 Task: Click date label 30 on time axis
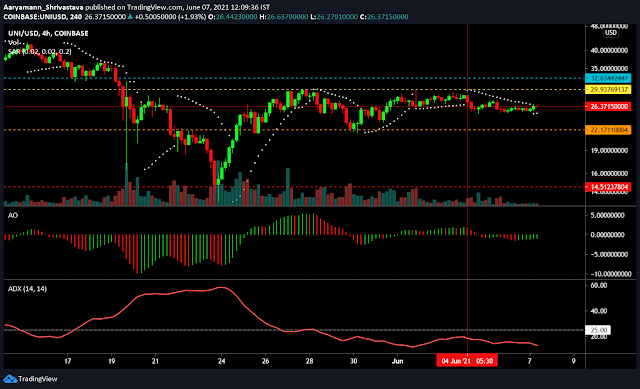click(353, 361)
